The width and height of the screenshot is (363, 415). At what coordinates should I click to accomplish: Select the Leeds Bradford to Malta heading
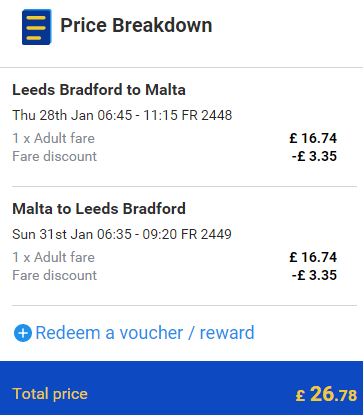(x=99, y=90)
